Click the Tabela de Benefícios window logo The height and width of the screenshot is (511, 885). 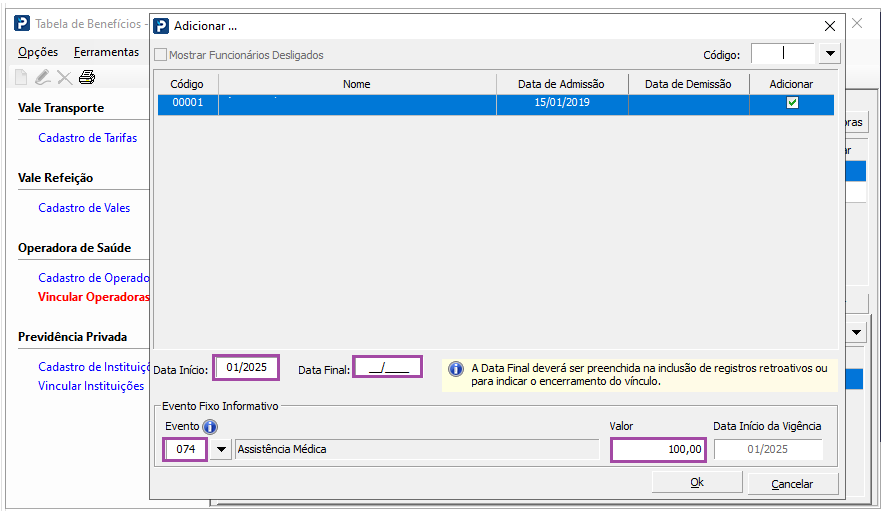point(22,24)
